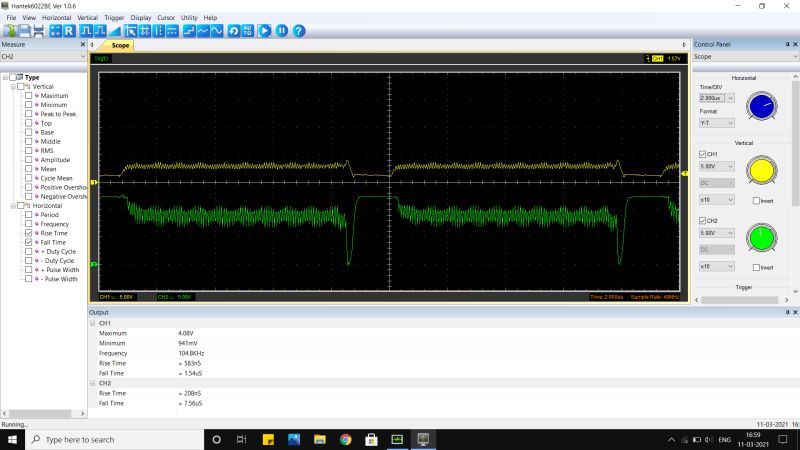Open the Time/DIV dropdown
Screen dimensions: 800x450
[730, 98]
